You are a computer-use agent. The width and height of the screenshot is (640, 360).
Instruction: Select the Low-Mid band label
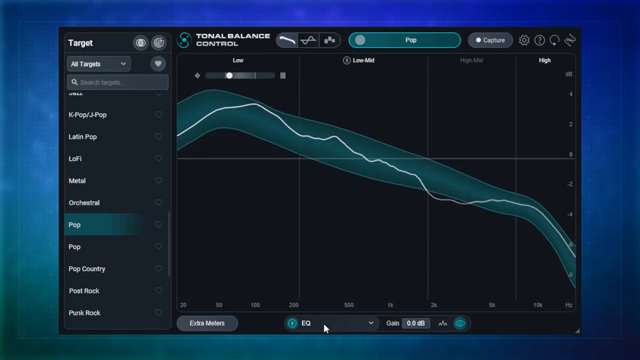tap(364, 60)
